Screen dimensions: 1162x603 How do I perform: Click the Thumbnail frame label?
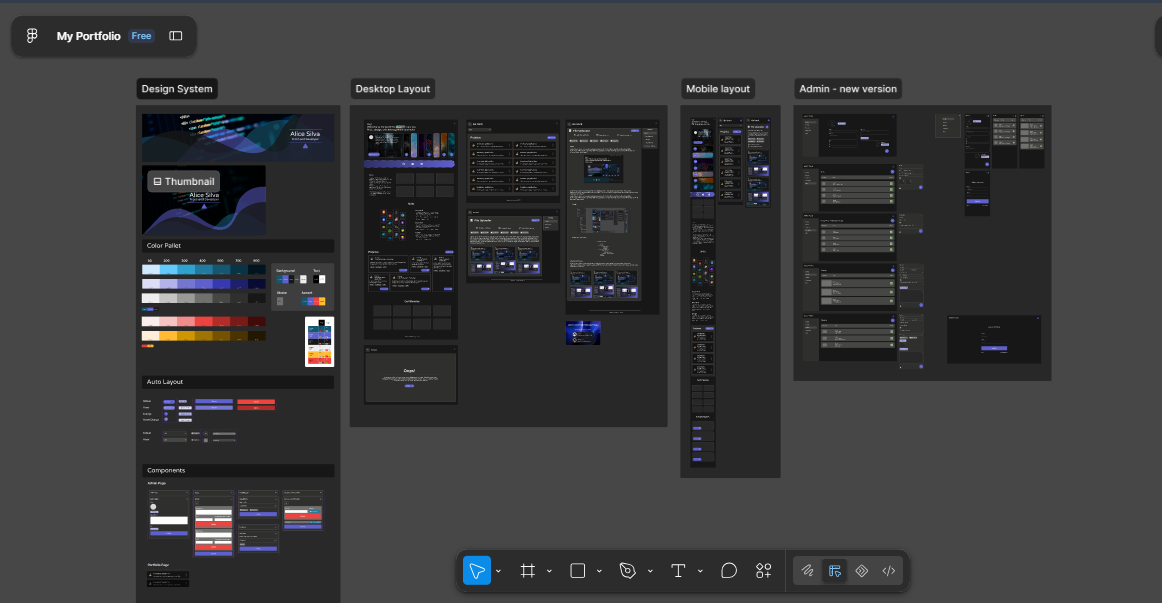point(184,181)
